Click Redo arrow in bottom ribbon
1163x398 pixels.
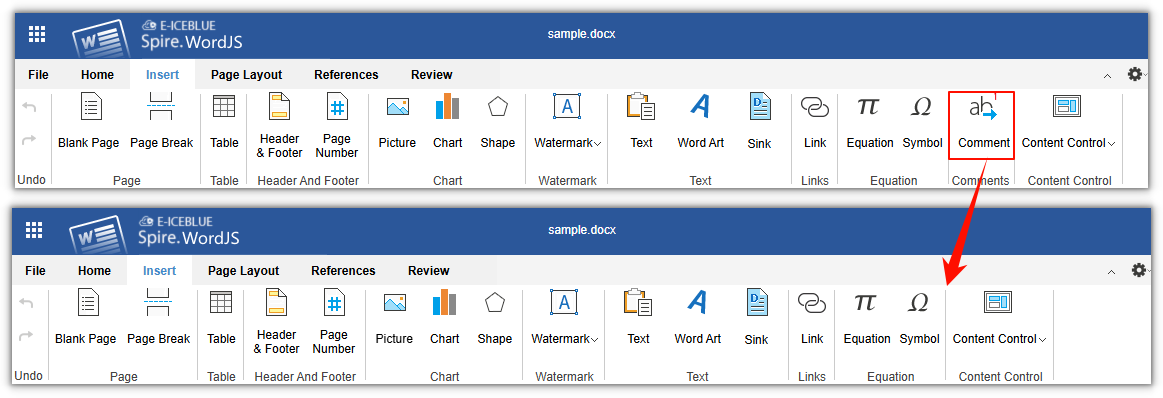click(x=26, y=336)
